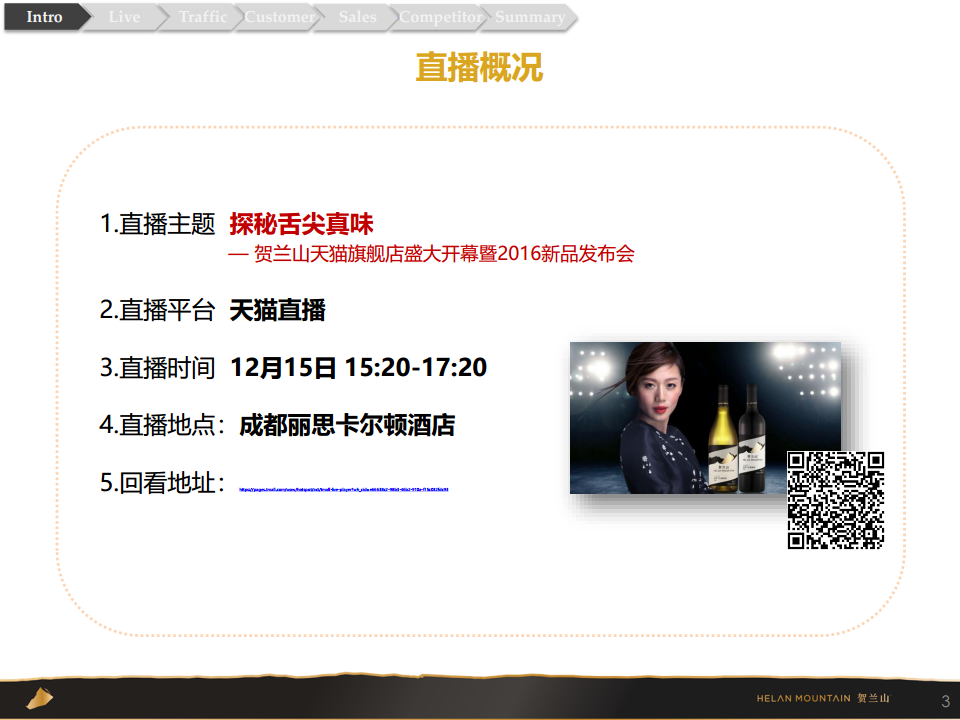Click the slide title 直播概况

(479, 67)
